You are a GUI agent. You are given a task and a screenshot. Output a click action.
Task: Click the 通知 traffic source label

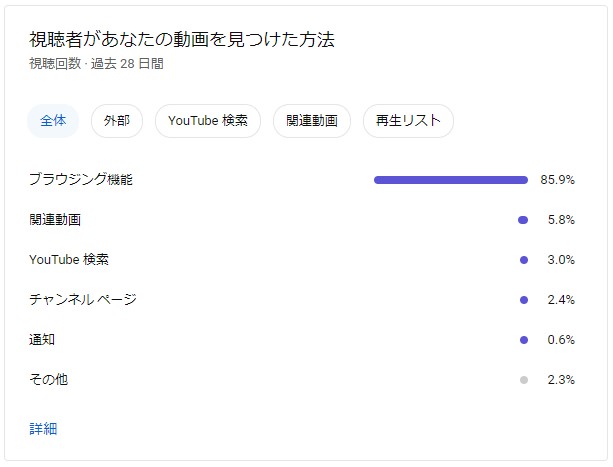point(42,340)
